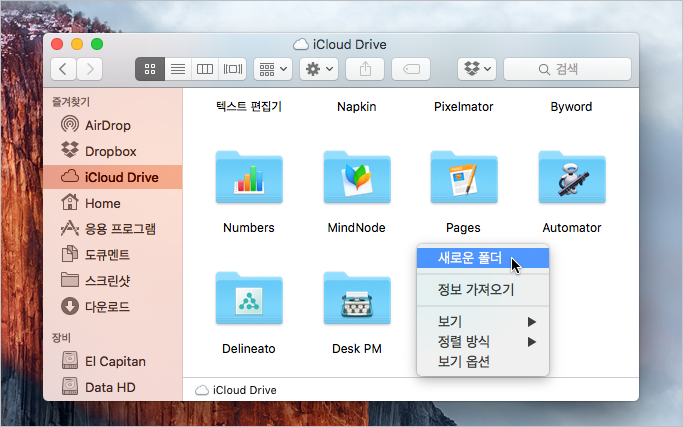Select the Desk PM folder icon
Viewport: 683px width, 427px height.
point(357,298)
